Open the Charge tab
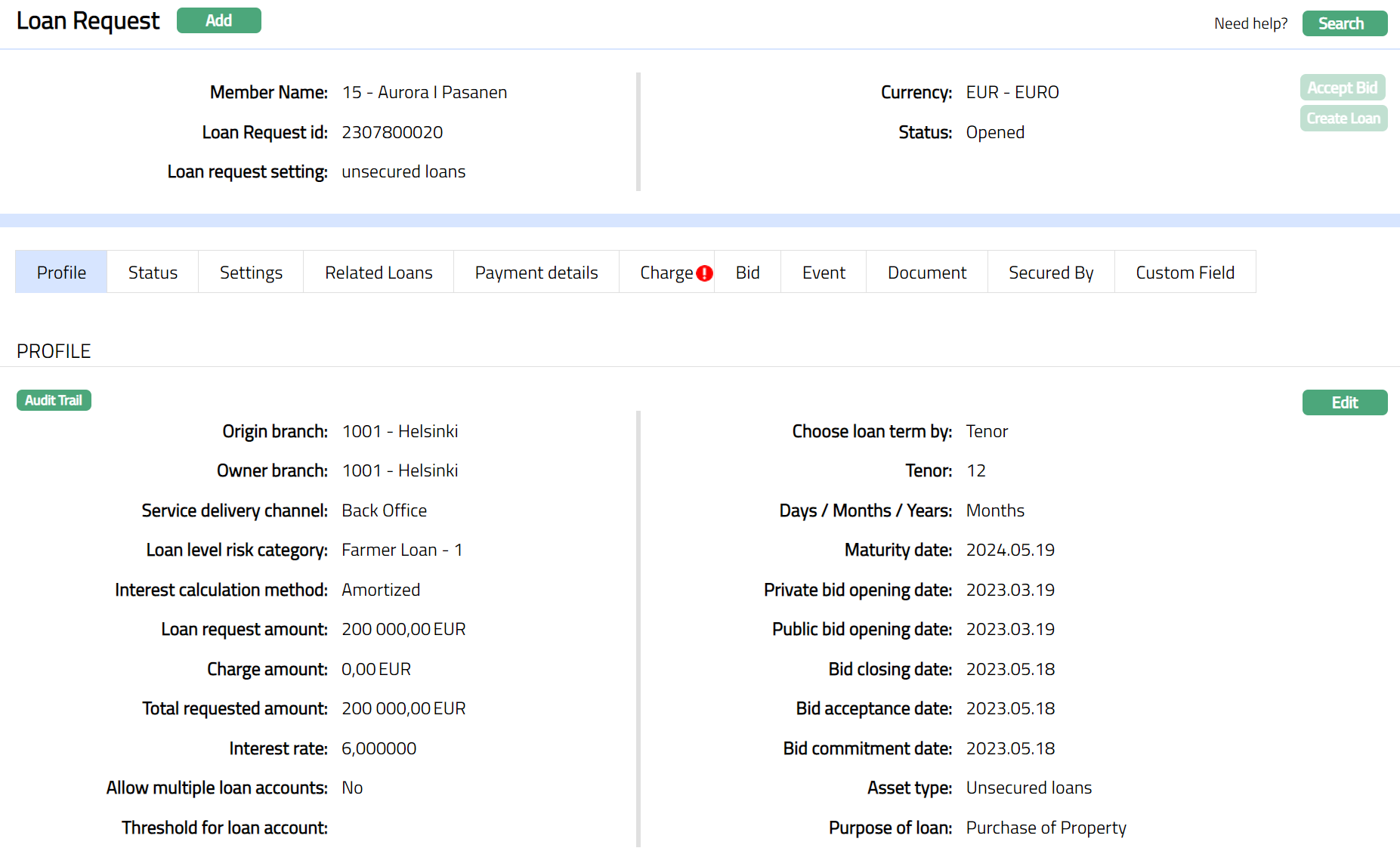This screenshot has width=1400, height=851. click(665, 273)
